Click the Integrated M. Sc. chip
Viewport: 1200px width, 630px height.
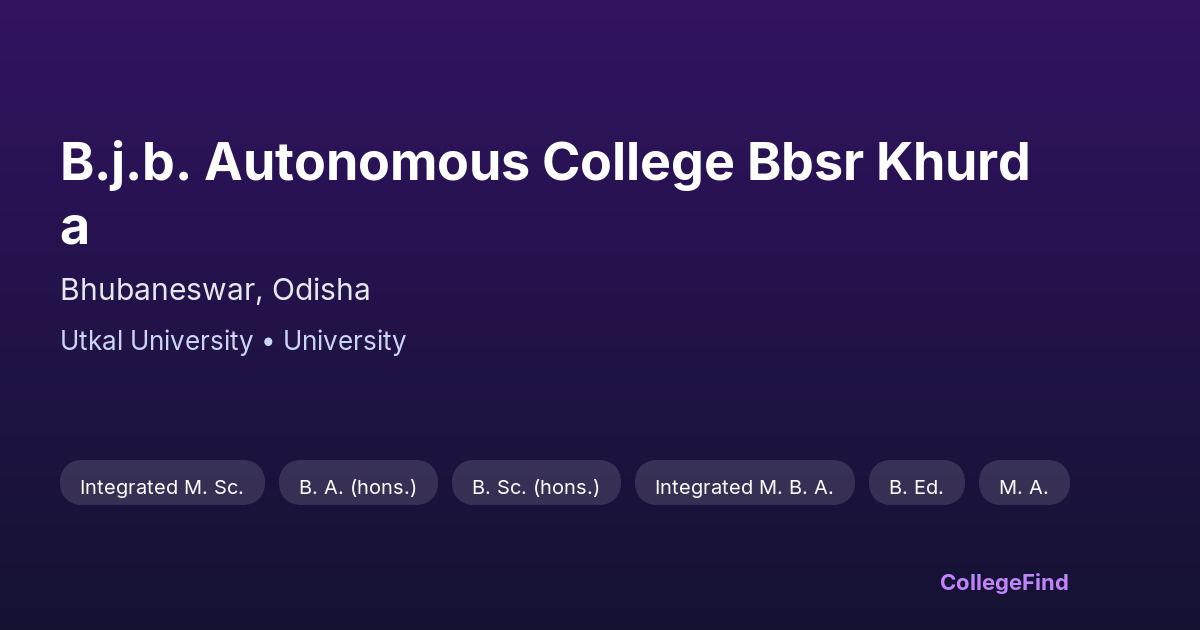(162, 487)
